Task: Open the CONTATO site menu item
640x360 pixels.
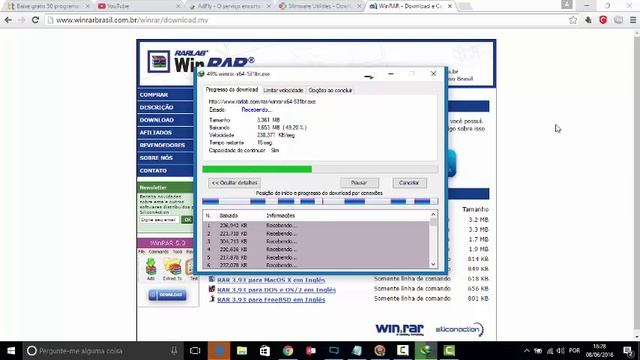Action: [x=165, y=171]
